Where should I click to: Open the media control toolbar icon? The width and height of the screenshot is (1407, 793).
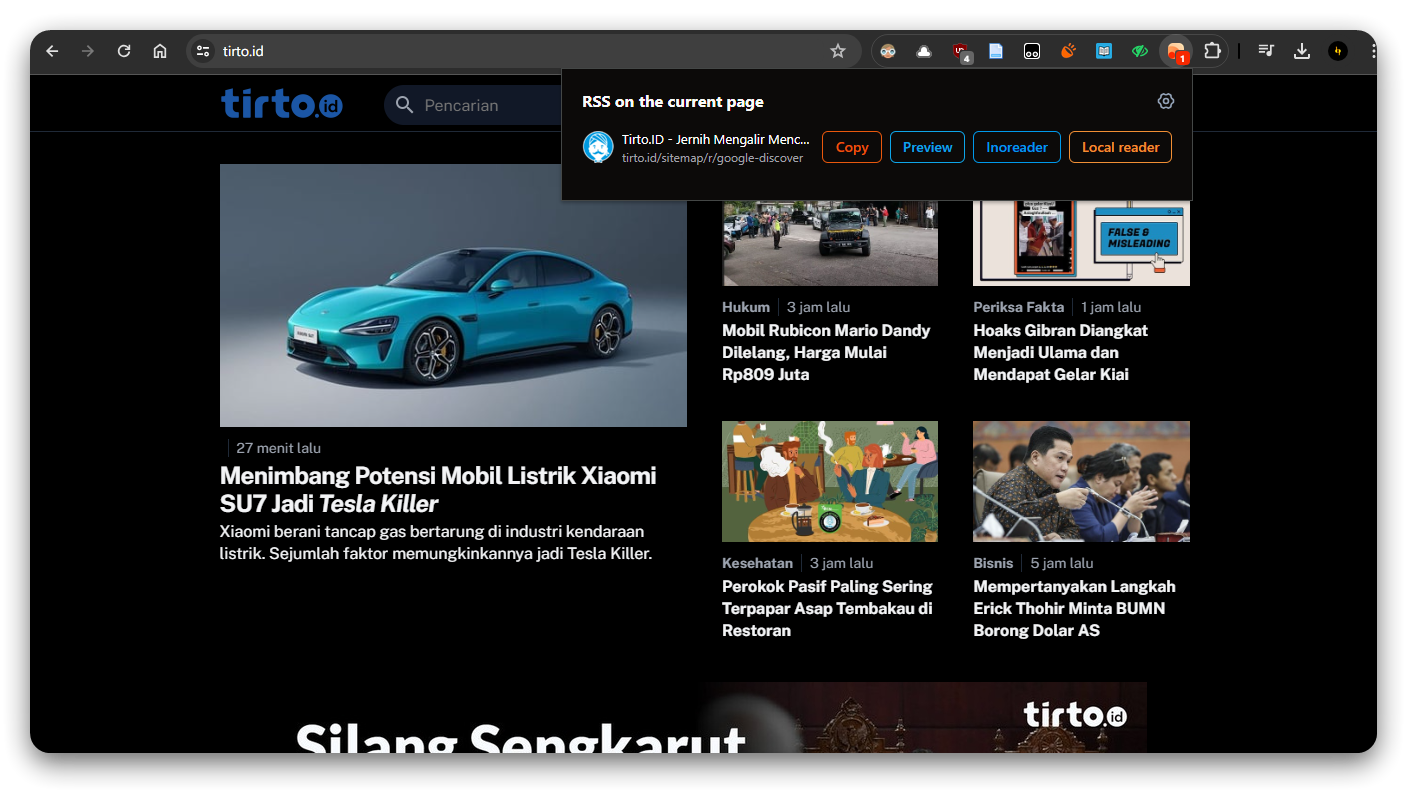tap(1266, 51)
